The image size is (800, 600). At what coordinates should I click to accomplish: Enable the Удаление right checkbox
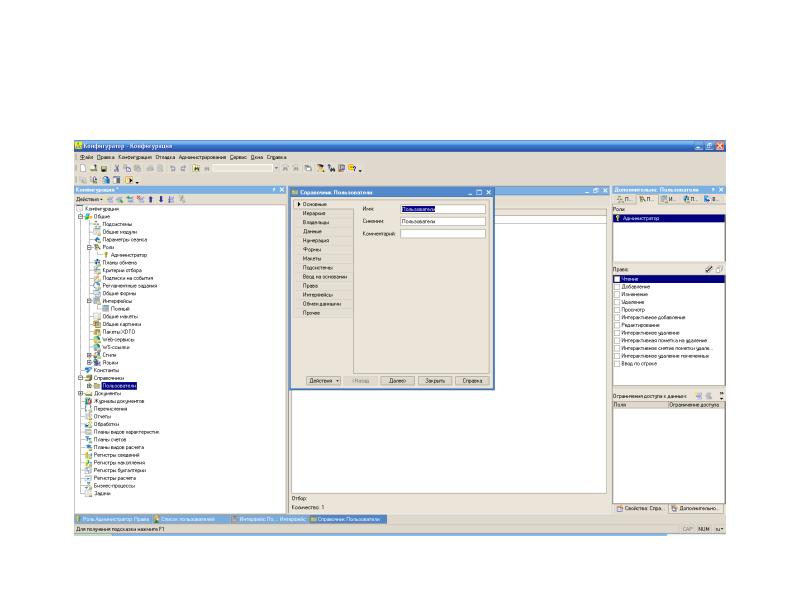617,302
